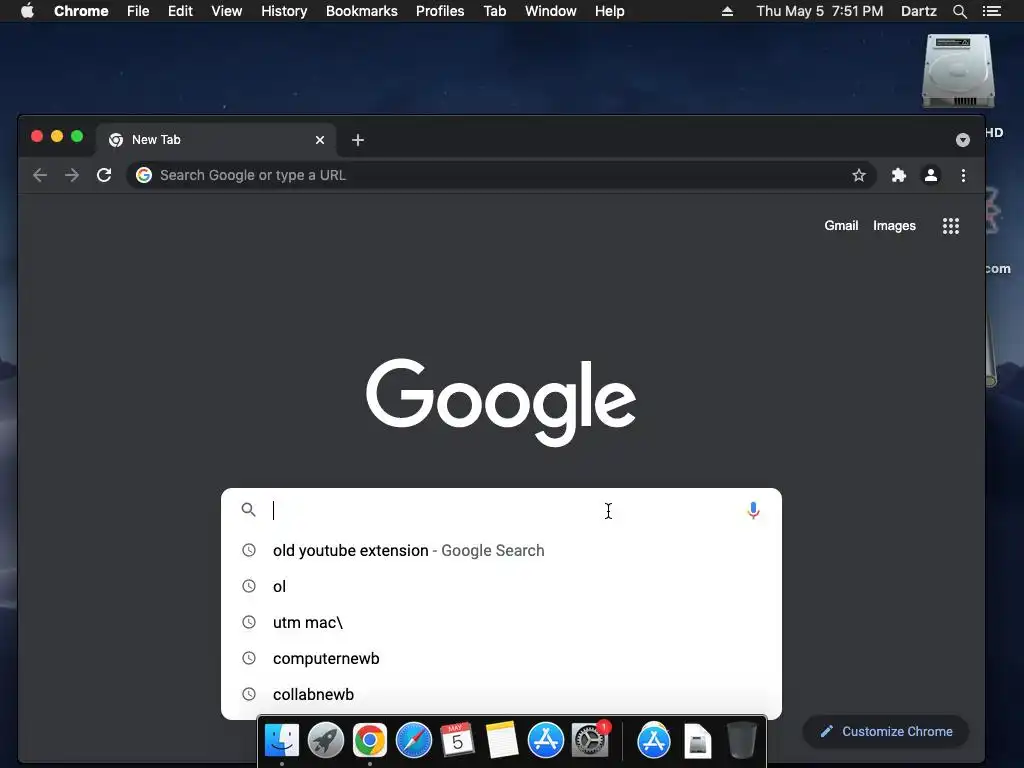Image resolution: width=1024 pixels, height=768 pixels.
Task: Open the profile avatar icon
Action: [931, 175]
